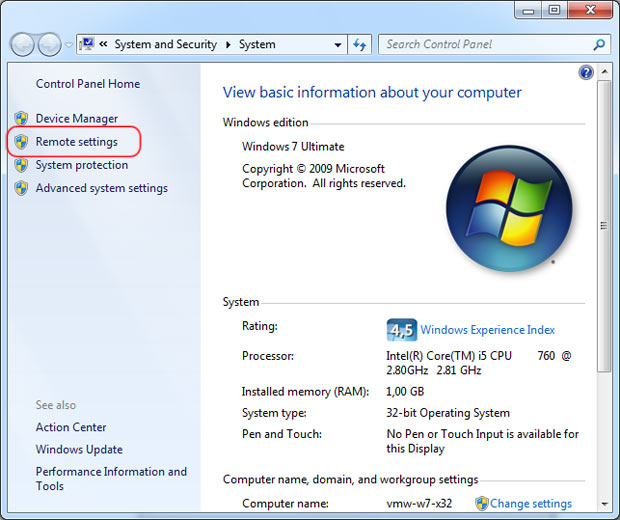Image resolution: width=620 pixels, height=520 pixels.
Task: Open Performance Information and Tools link
Action: coord(111,479)
